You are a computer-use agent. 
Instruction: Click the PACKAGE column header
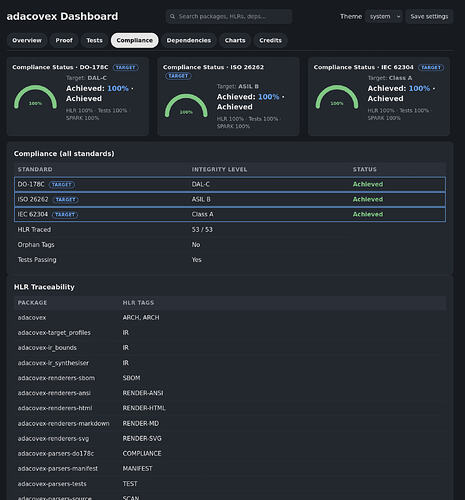32,303
